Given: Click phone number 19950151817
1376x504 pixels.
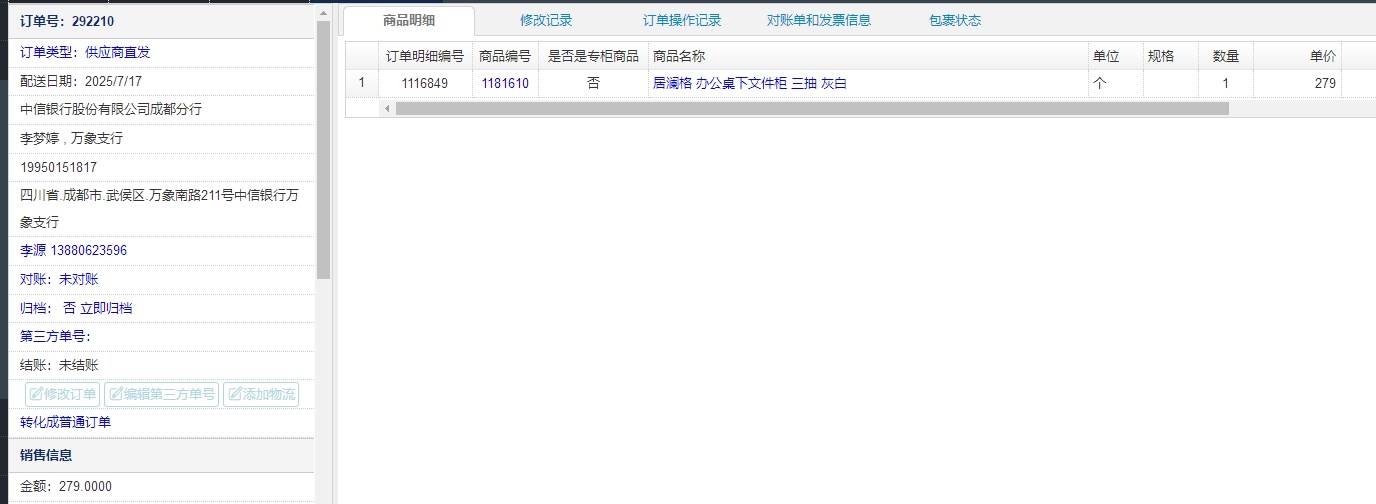Looking at the screenshot, I should (58, 167).
